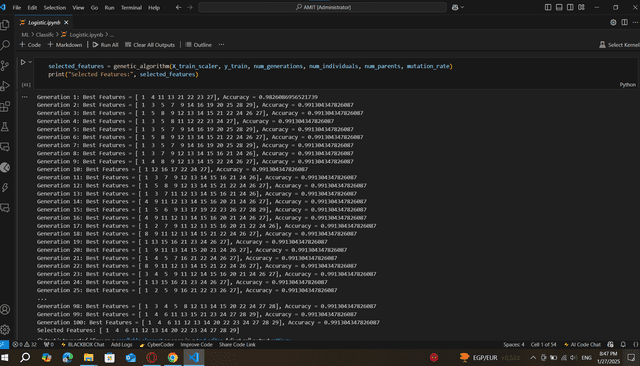This screenshot has height=366, width=640.
Task: Expand the run cell options chevron
Action: (x=30, y=62)
